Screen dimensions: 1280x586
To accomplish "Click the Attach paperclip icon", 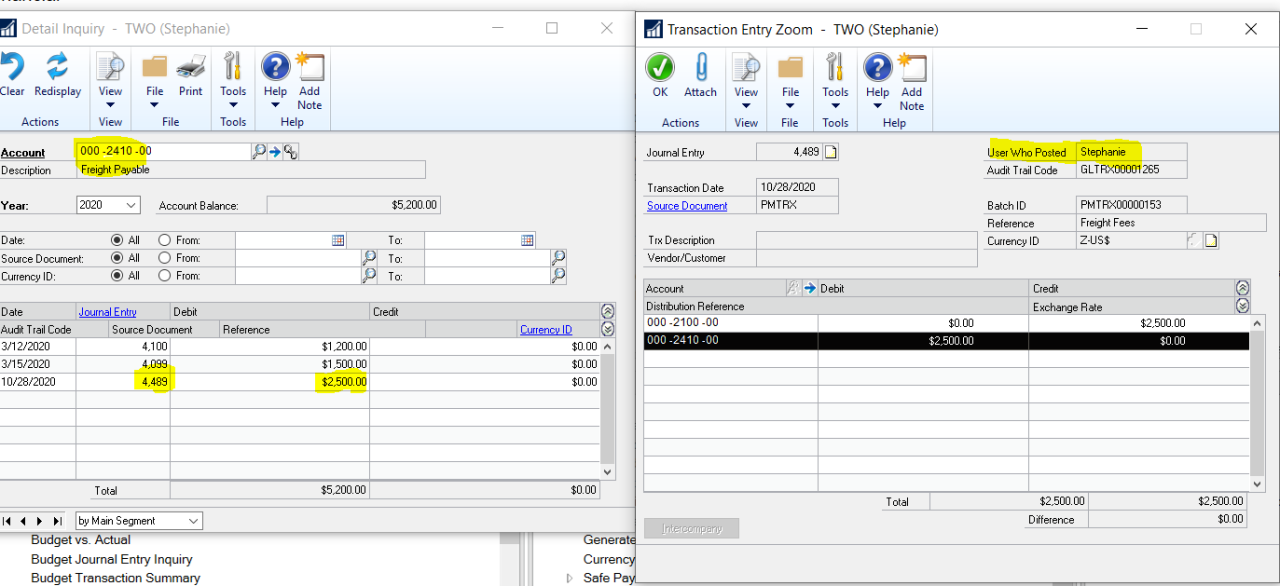I will 700,76.
